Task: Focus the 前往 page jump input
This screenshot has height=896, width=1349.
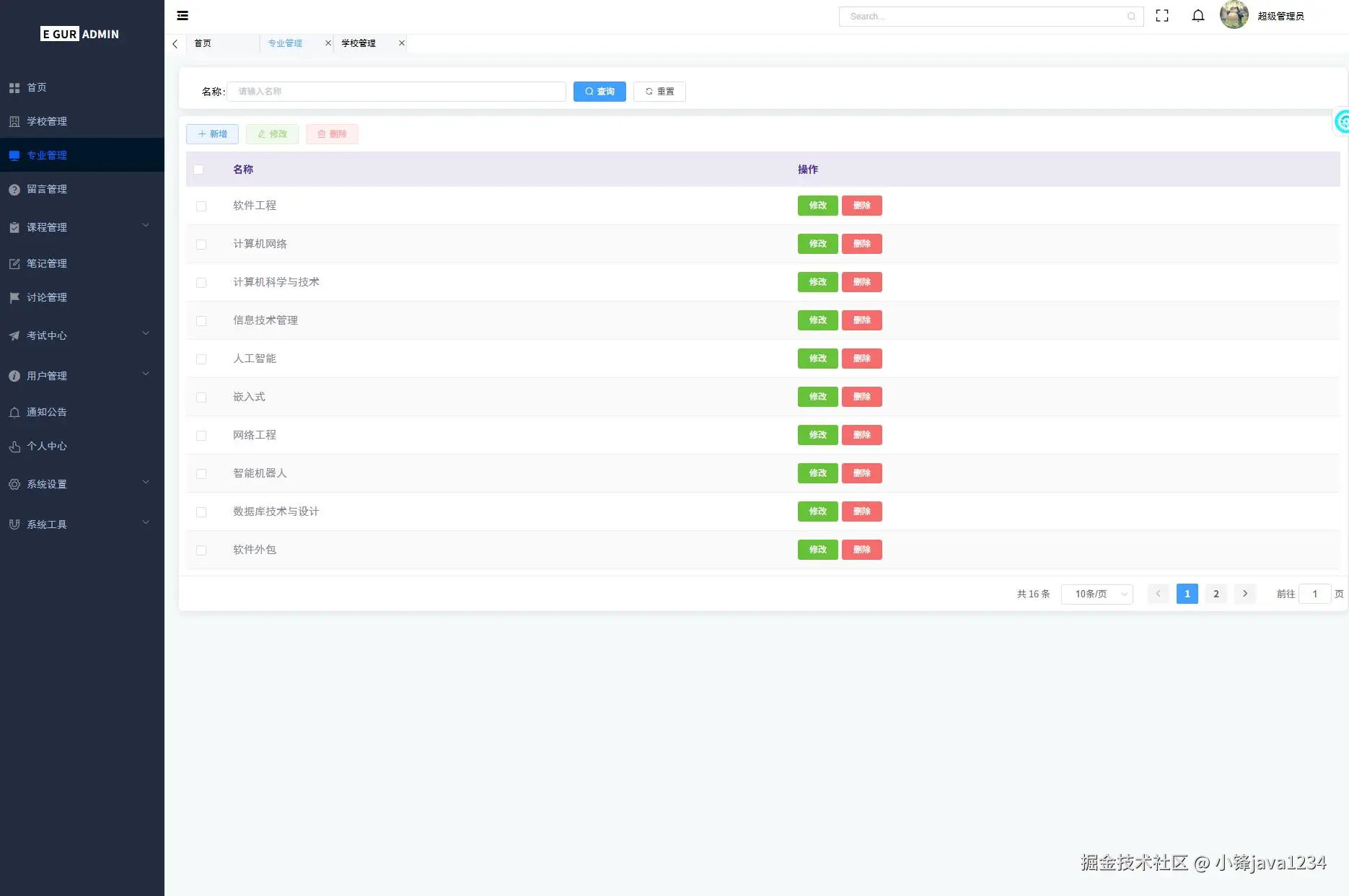Action: pos(1315,594)
